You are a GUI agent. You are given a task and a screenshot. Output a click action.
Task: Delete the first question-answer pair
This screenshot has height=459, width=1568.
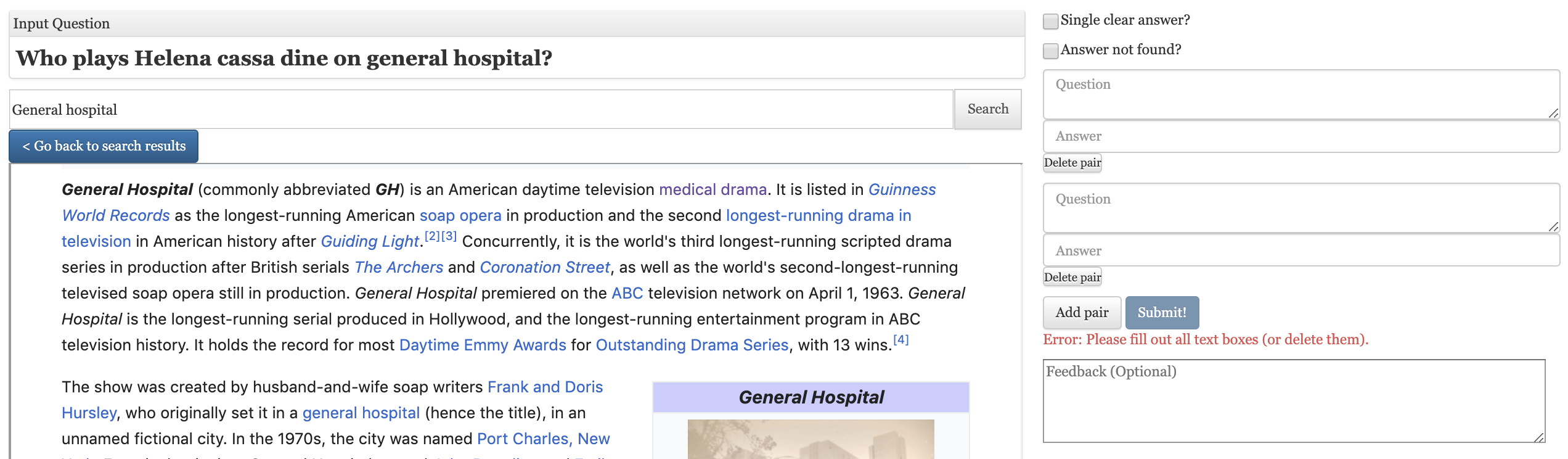[1072, 163]
